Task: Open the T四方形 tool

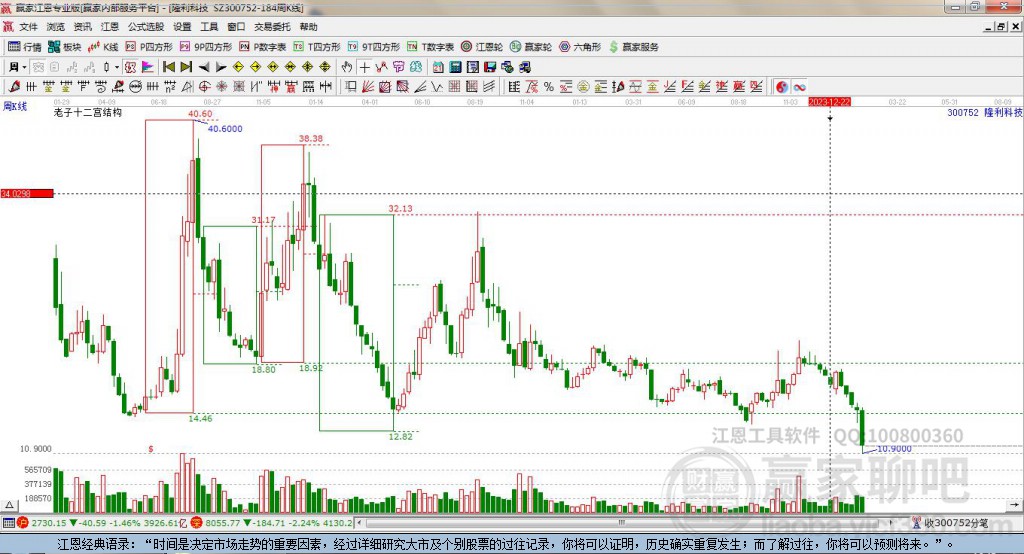Action: (317, 47)
